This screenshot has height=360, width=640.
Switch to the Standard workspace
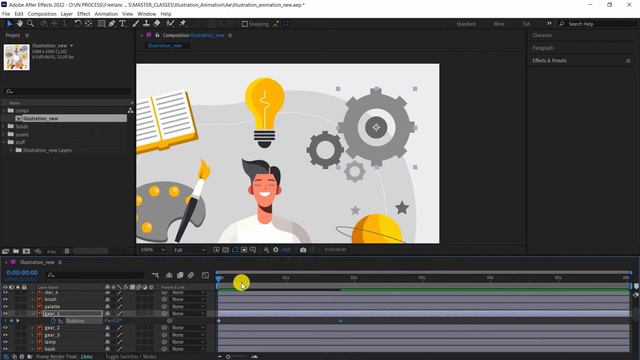[x=466, y=24]
